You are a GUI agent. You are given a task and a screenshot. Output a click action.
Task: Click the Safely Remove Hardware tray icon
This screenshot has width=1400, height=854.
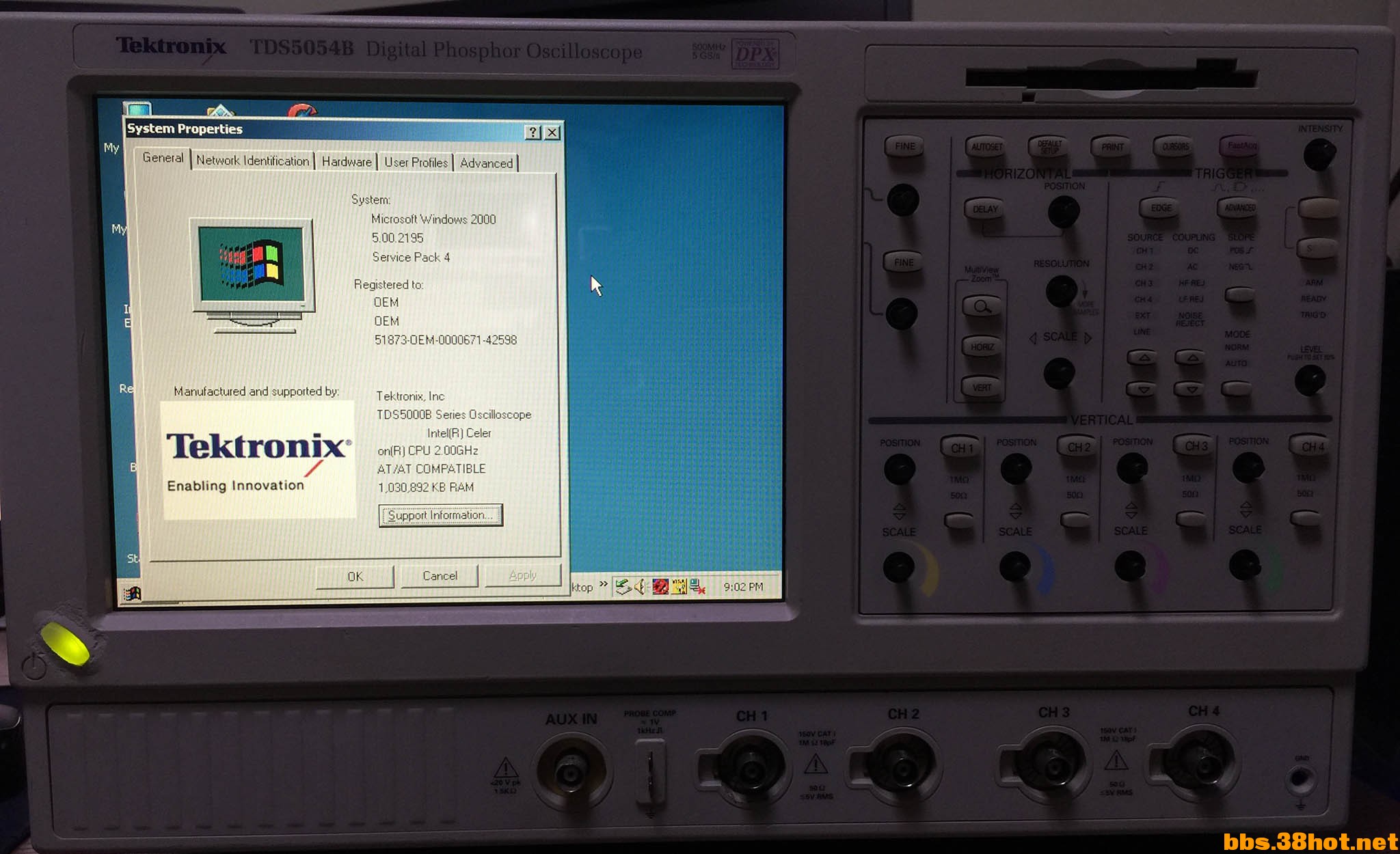coord(622,587)
